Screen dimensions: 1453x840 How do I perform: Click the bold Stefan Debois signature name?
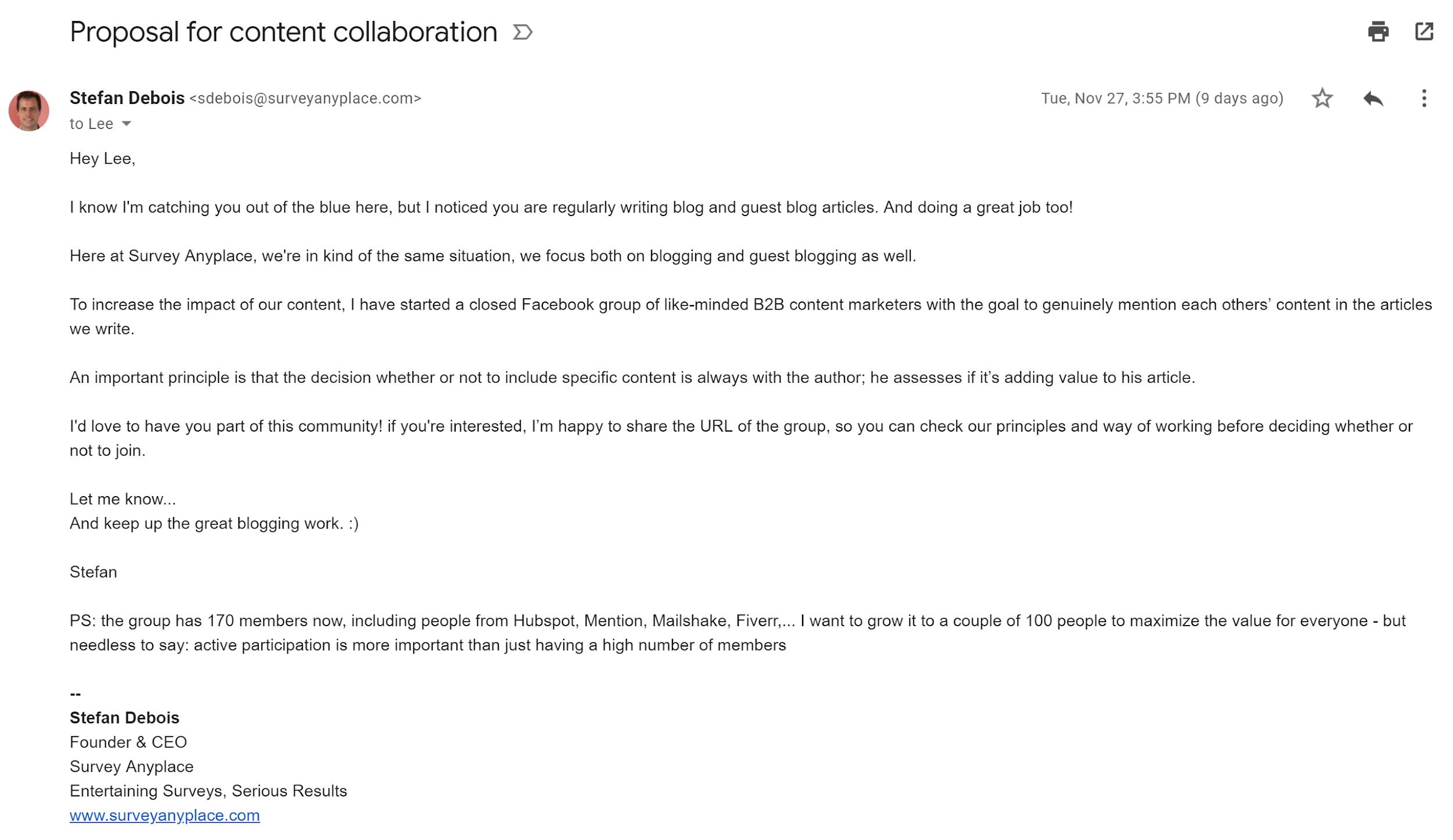coord(124,717)
